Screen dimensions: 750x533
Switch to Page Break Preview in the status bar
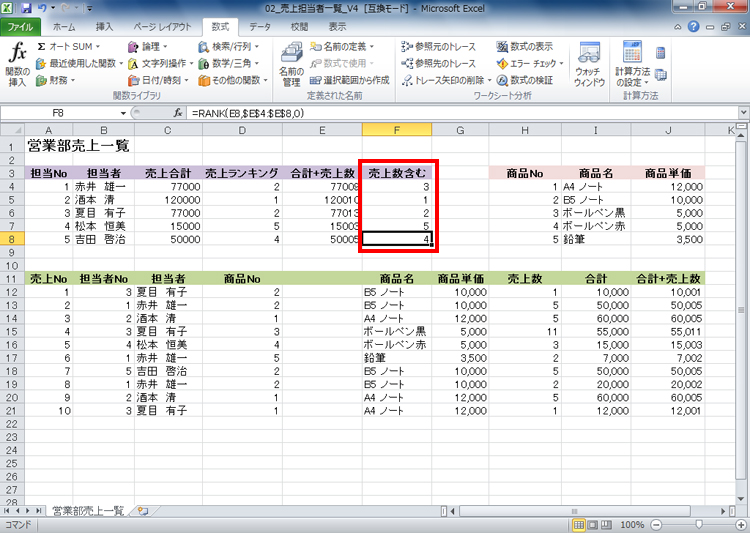click(x=606, y=525)
